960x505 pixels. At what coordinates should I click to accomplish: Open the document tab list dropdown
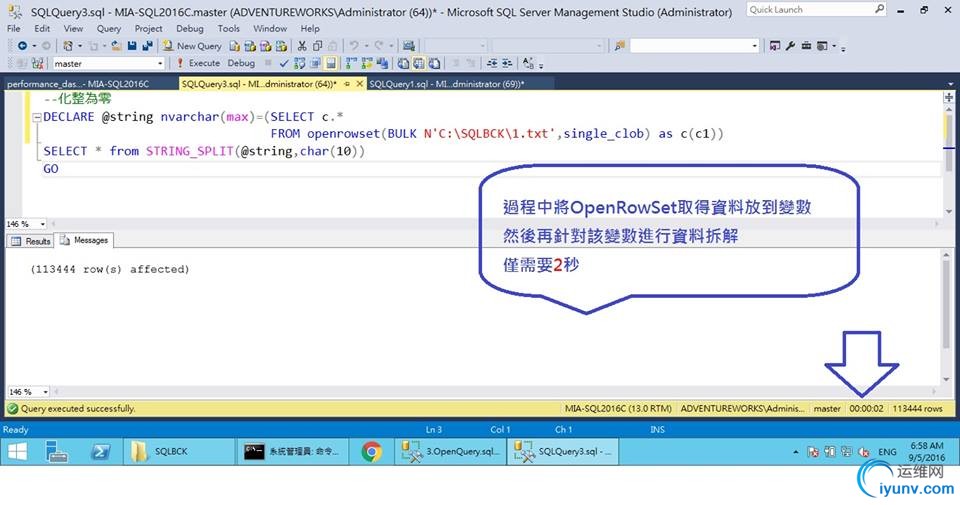pyautogui.click(x=950, y=84)
